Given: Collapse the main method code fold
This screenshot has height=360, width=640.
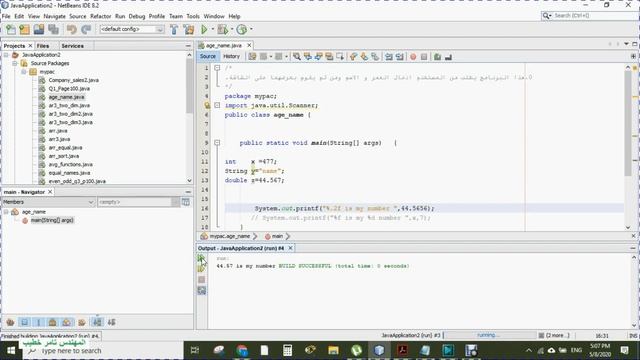Looking at the screenshot, I should click(217, 143).
